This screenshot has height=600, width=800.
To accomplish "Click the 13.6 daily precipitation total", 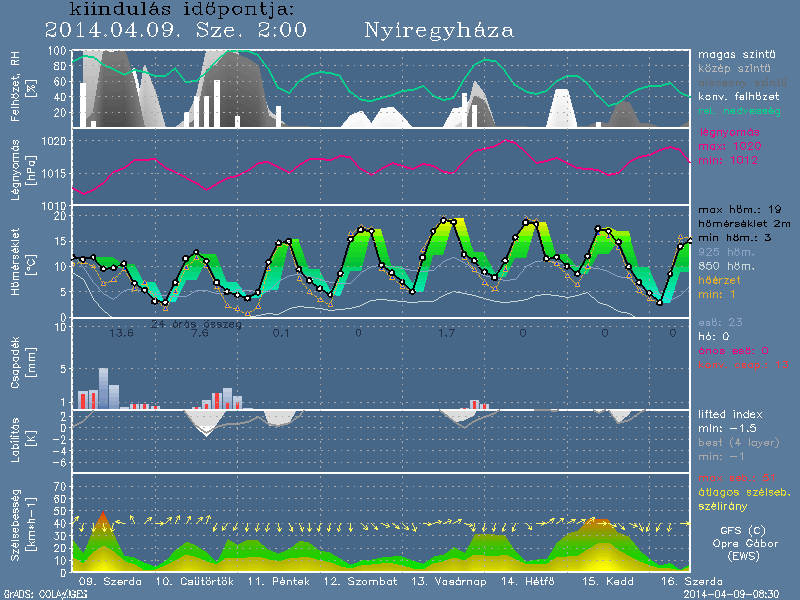I will pyautogui.click(x=122, y=333).
